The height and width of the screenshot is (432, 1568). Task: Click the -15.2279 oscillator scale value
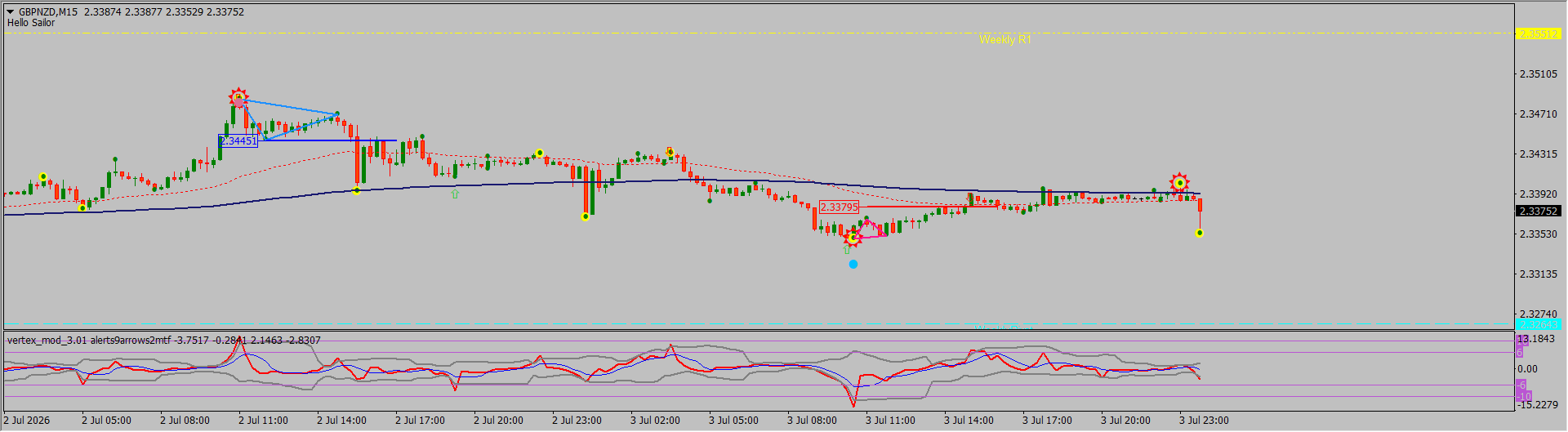(1538, 405)
